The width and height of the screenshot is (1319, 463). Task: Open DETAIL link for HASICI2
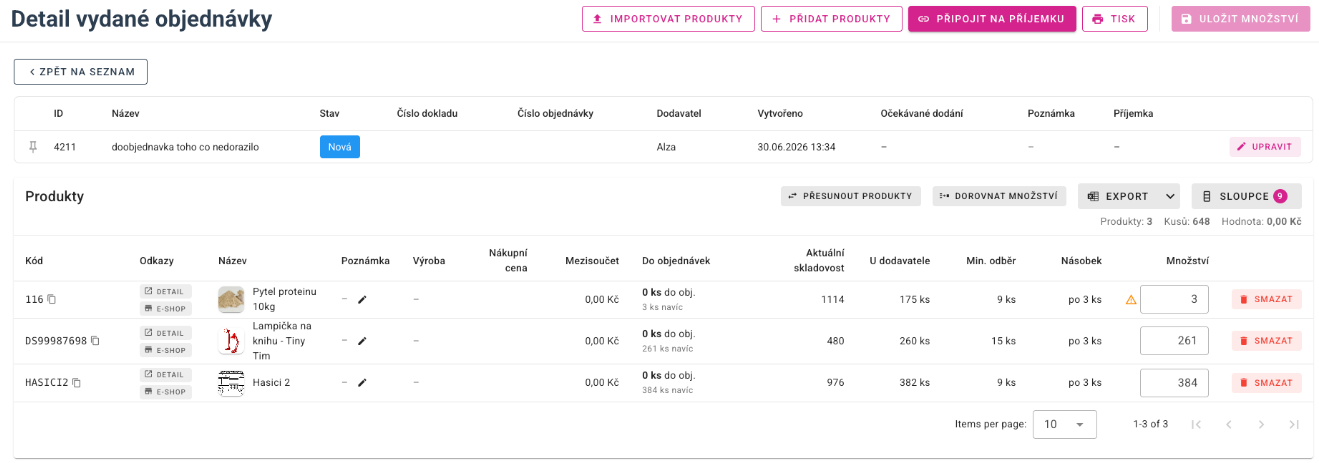click(x=166, y=374)
